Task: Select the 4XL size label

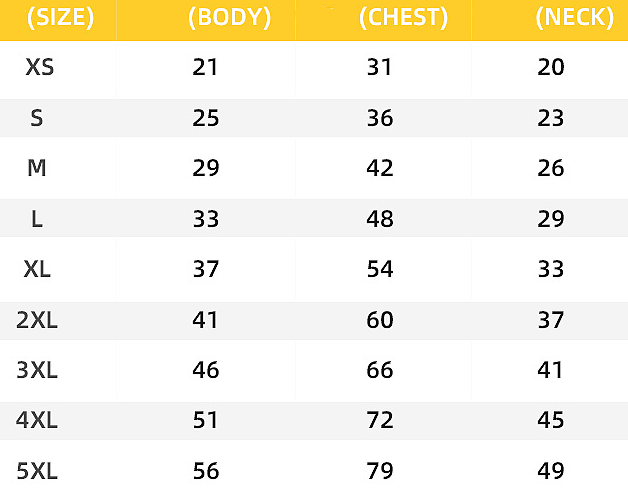Action: [x=38, y=421]
